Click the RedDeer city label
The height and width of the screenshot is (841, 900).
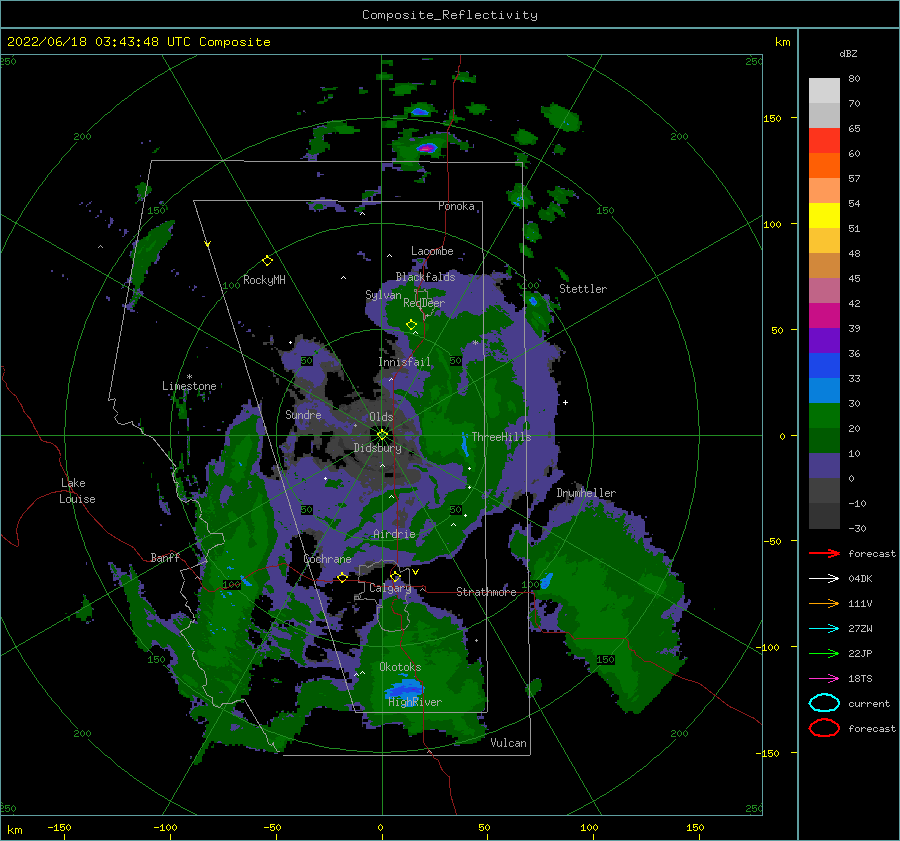[x=424, y=303]
